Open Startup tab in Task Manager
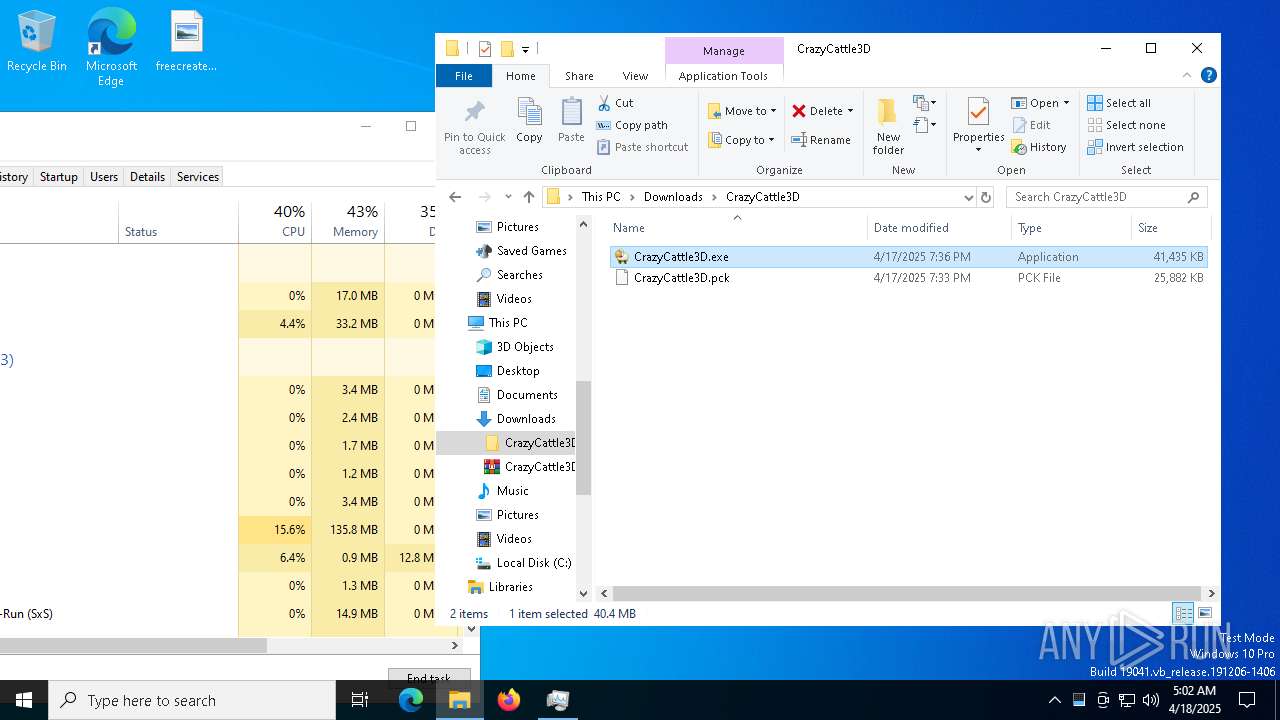The height and width of the screenshot is (720, 1280). click(x=59, y=177)
